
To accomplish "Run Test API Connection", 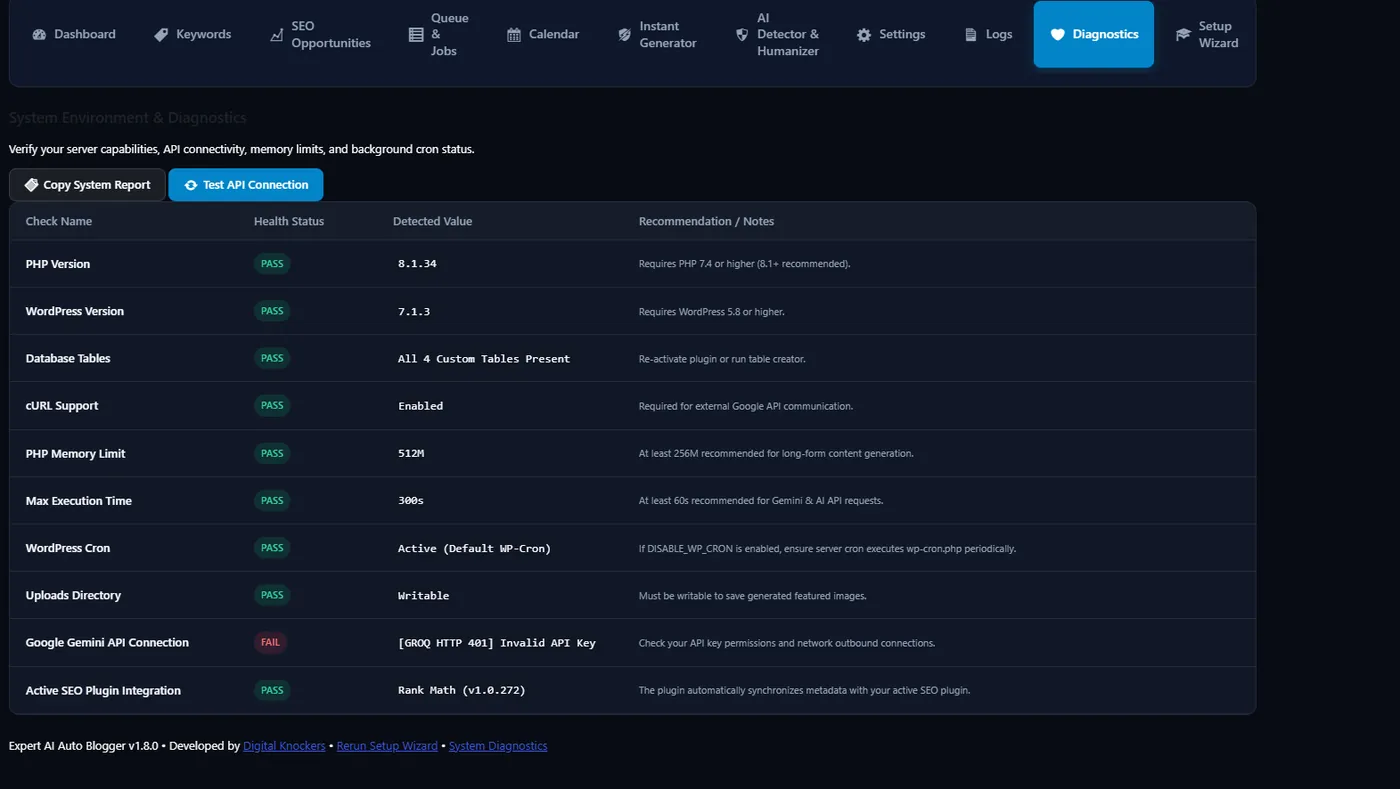I will click(x=246, y=185).
